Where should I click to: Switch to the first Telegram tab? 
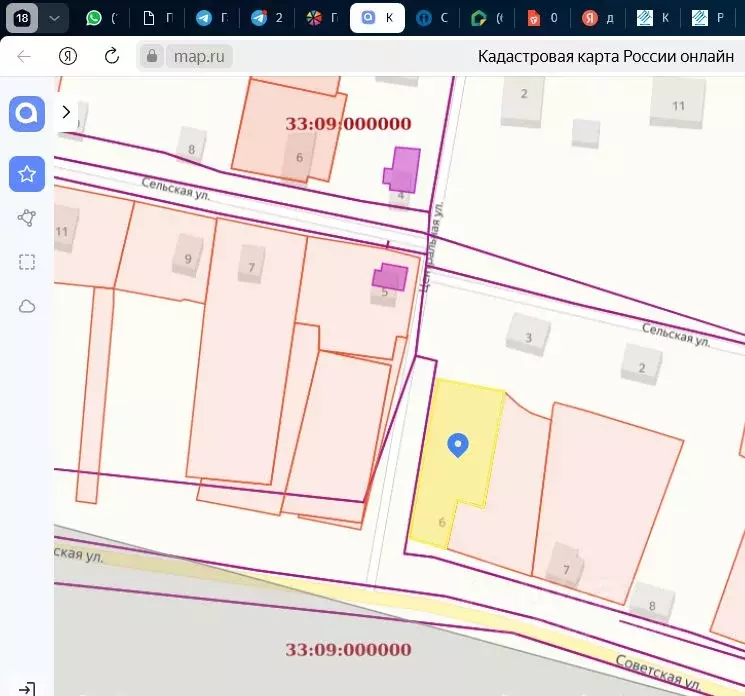pos(212,18)
